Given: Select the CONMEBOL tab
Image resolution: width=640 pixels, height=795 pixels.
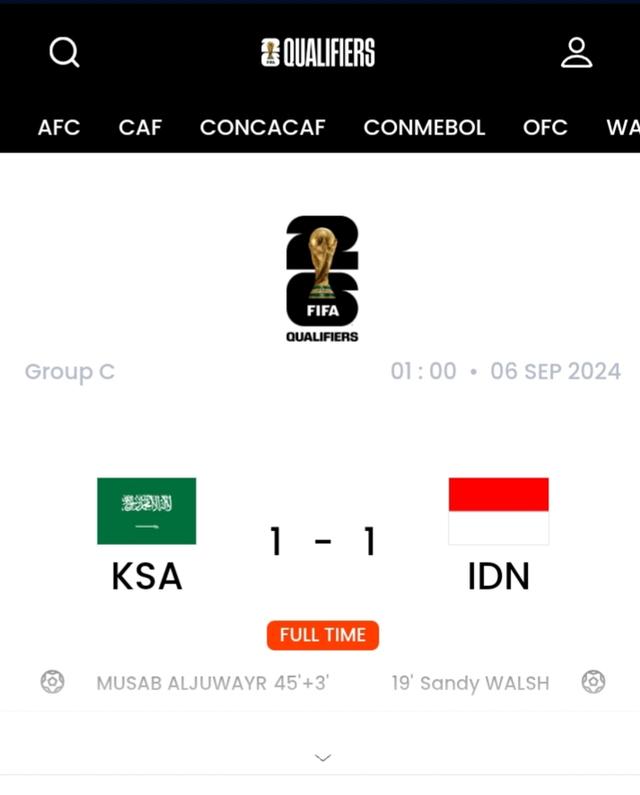Looking at the screenshot, I should tap(424, 128).
